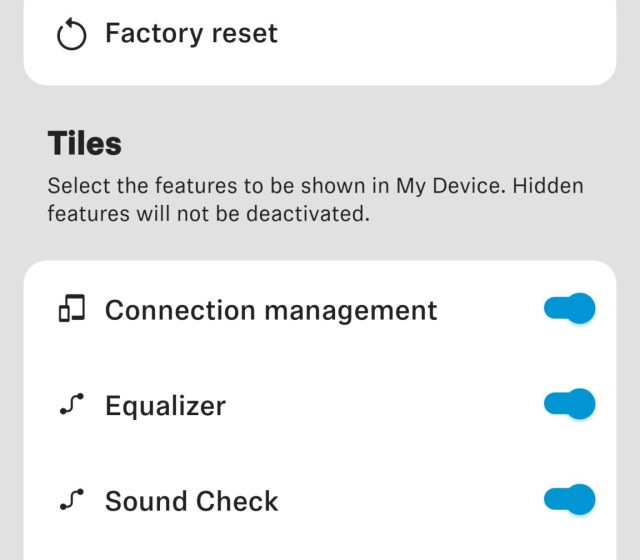Viewport: 640px width, 560px height.
Task: Click 'My Device' in the Tiles description
Action: (x=437, y=186)
